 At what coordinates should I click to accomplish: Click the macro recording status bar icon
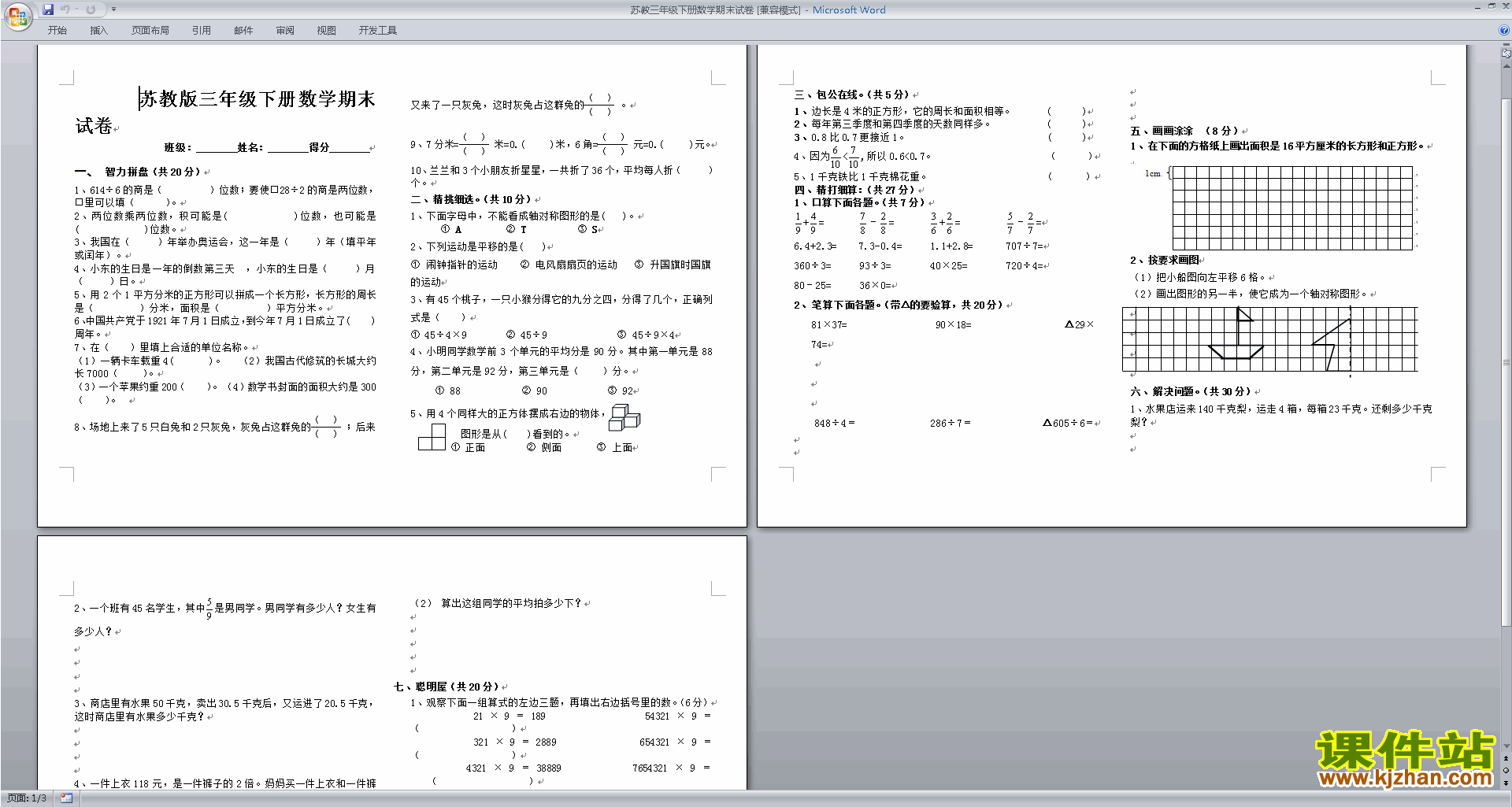66,798
